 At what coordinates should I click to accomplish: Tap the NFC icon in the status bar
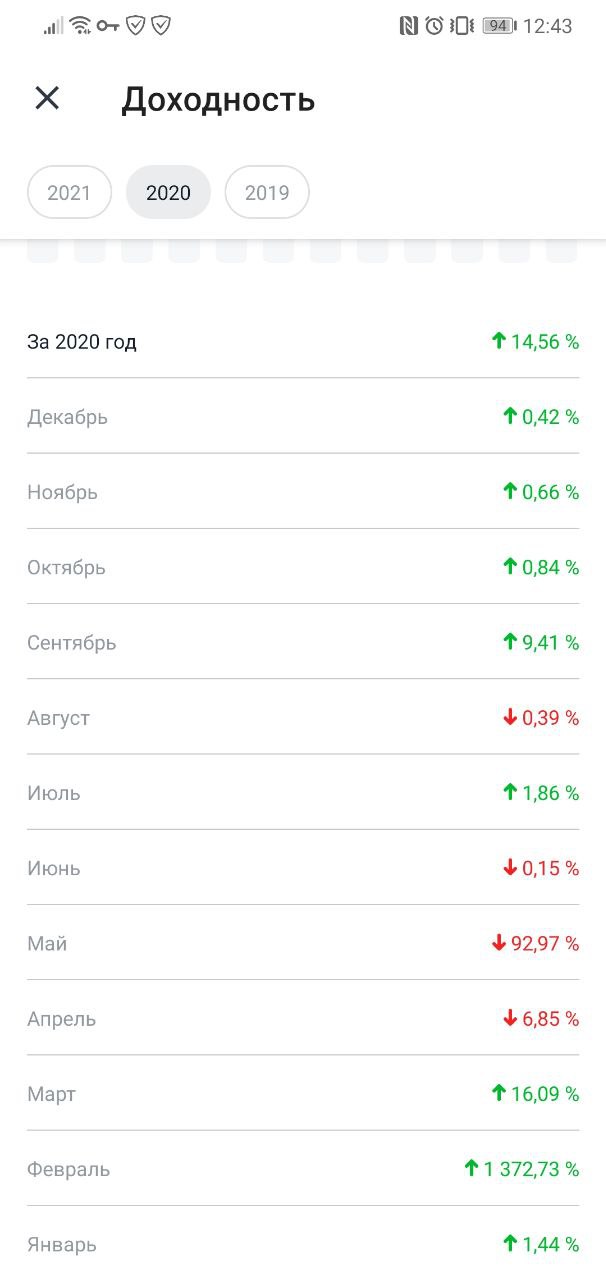408,26
